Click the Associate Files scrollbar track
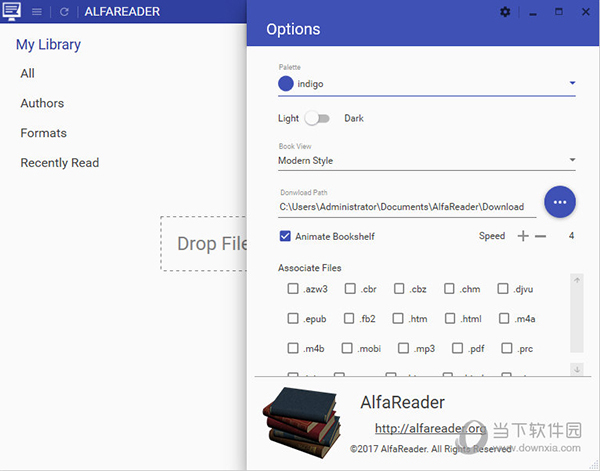Viewport: 600px width, 471px height. [x=577, y=319]
